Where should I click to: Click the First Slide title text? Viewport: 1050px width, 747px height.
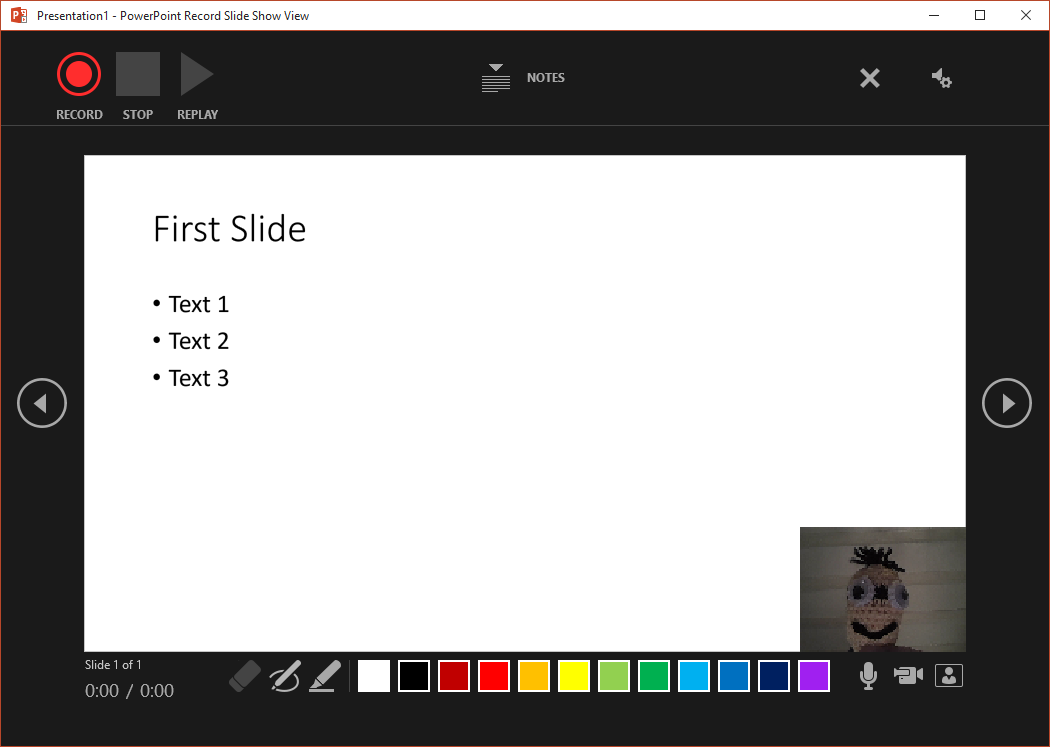click(x=230, y=229)
